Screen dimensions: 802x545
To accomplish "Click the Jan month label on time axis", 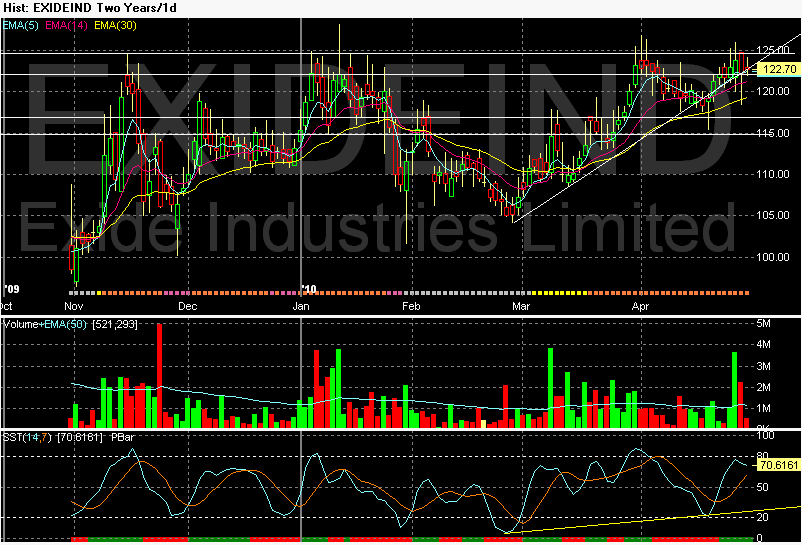I will tap(301, 306).
